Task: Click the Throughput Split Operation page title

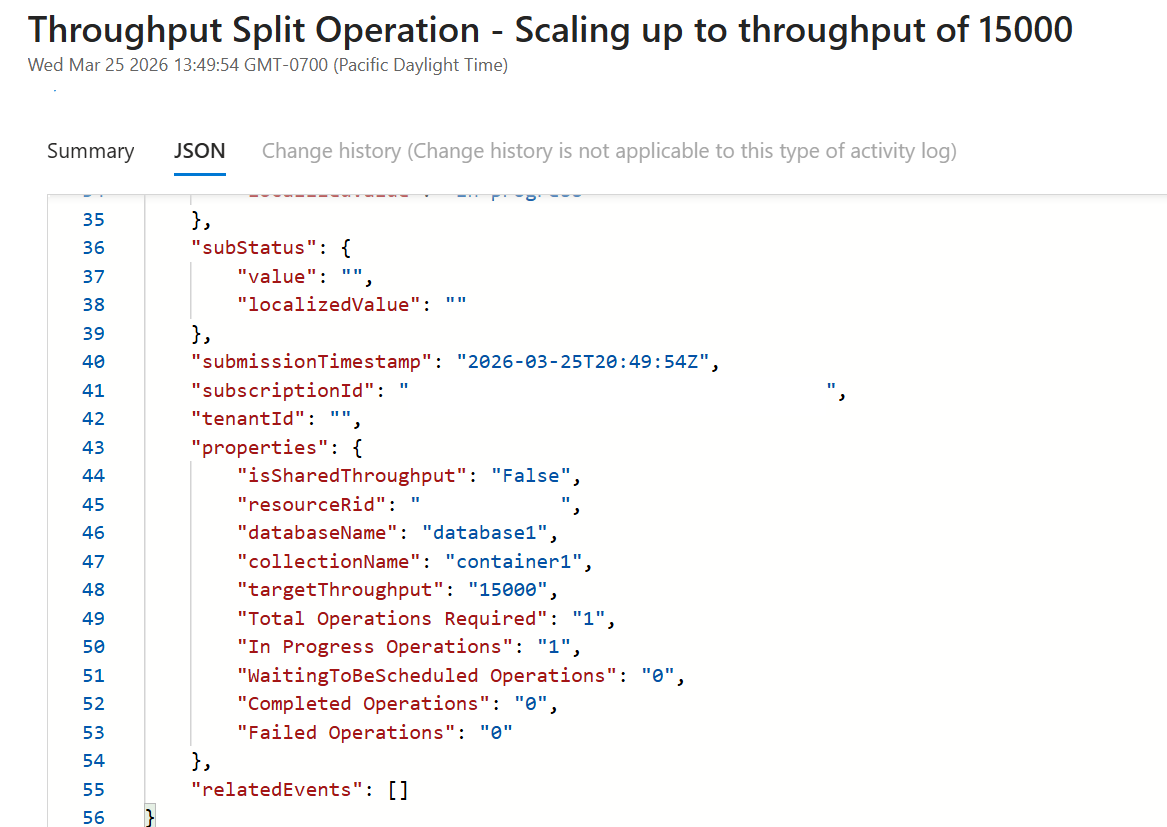Action: [550, 29]
